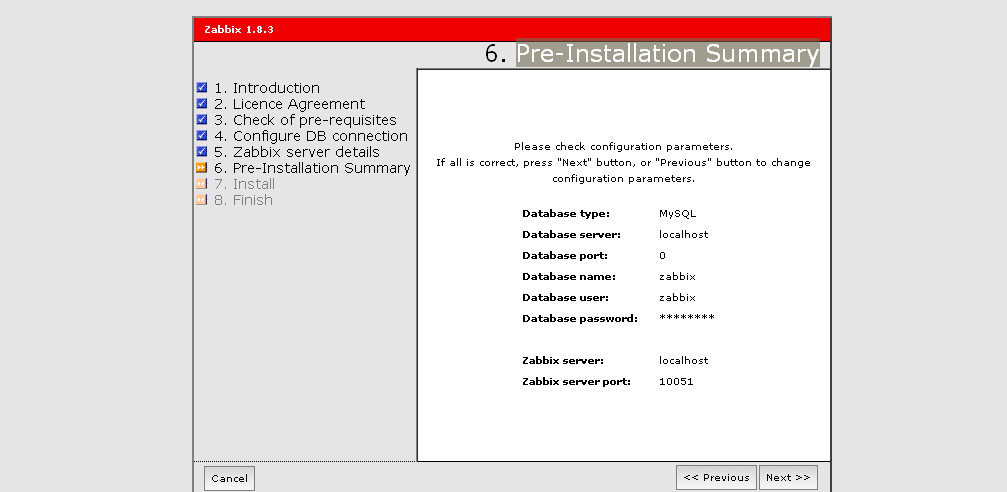Click the 'Database name:' label
The image size is (1007, 492).
569,277
